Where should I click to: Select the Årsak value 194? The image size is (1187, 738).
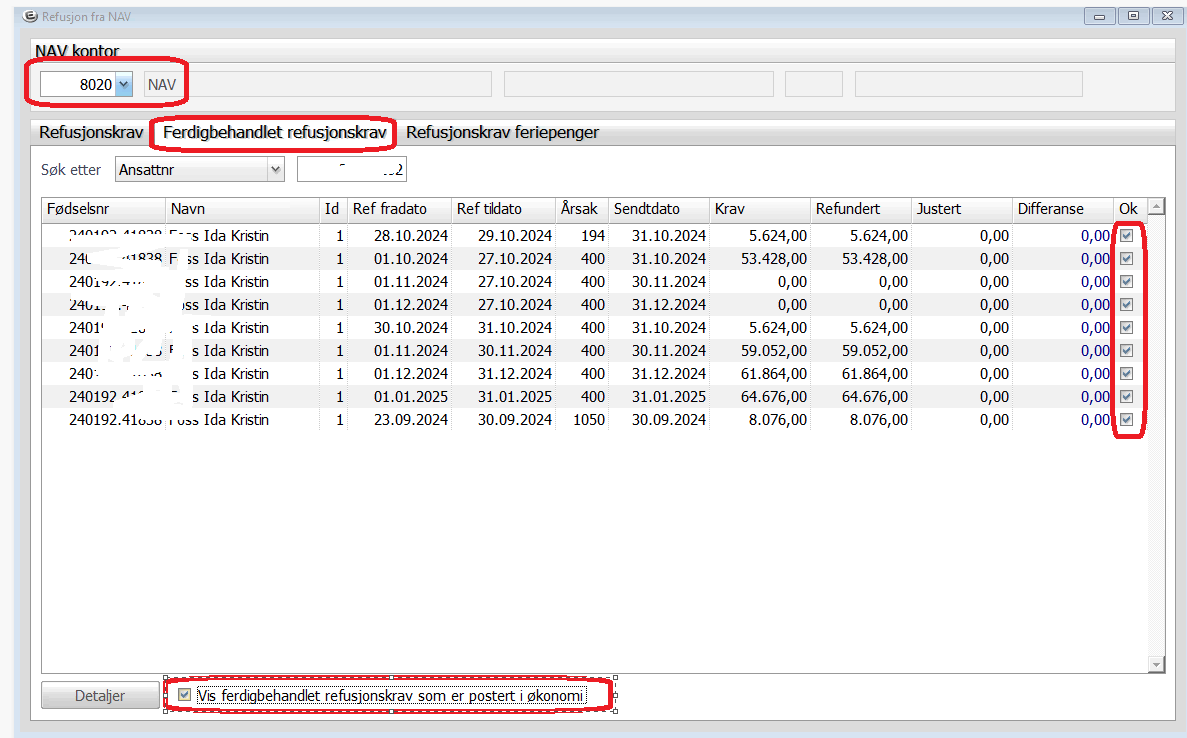coord(593,235)
